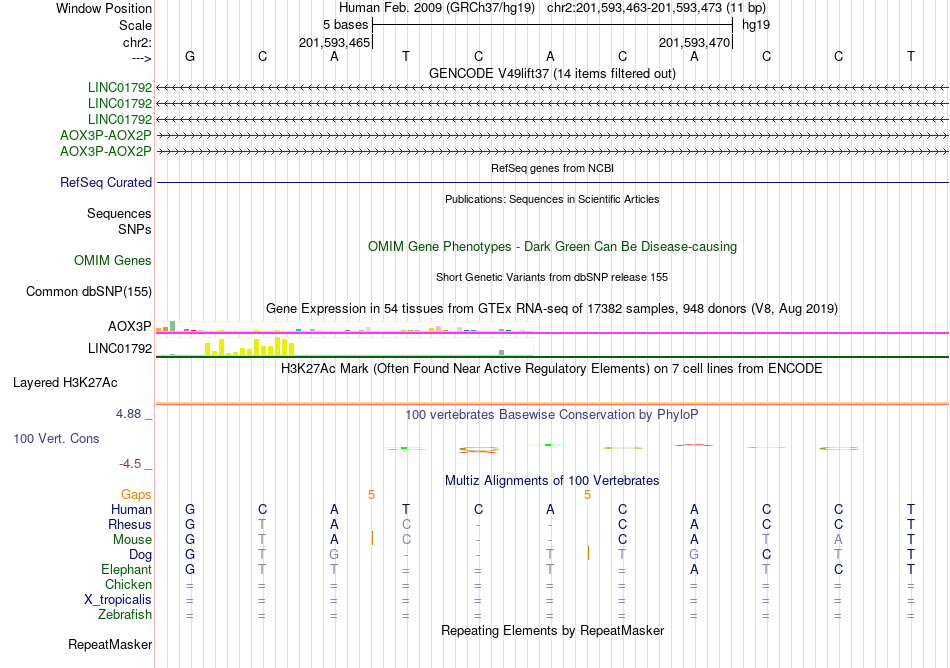Image resolution: width=950 pixels, height=668 pixels.
Task: Open Publications: Sequences in Scientific Articles title
Action: click(552, 199)
